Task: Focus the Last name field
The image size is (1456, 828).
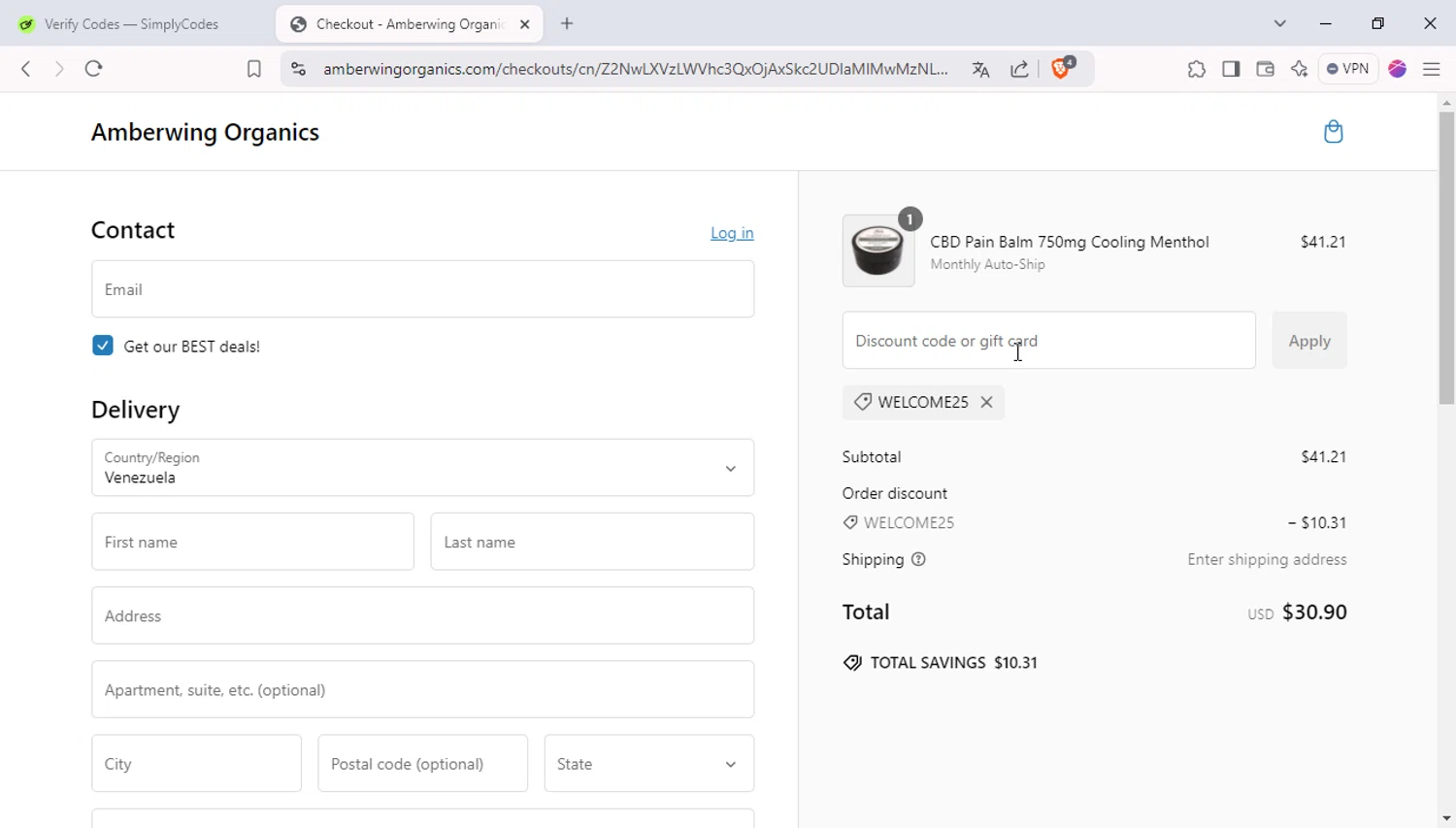Action: pos(592,542)
